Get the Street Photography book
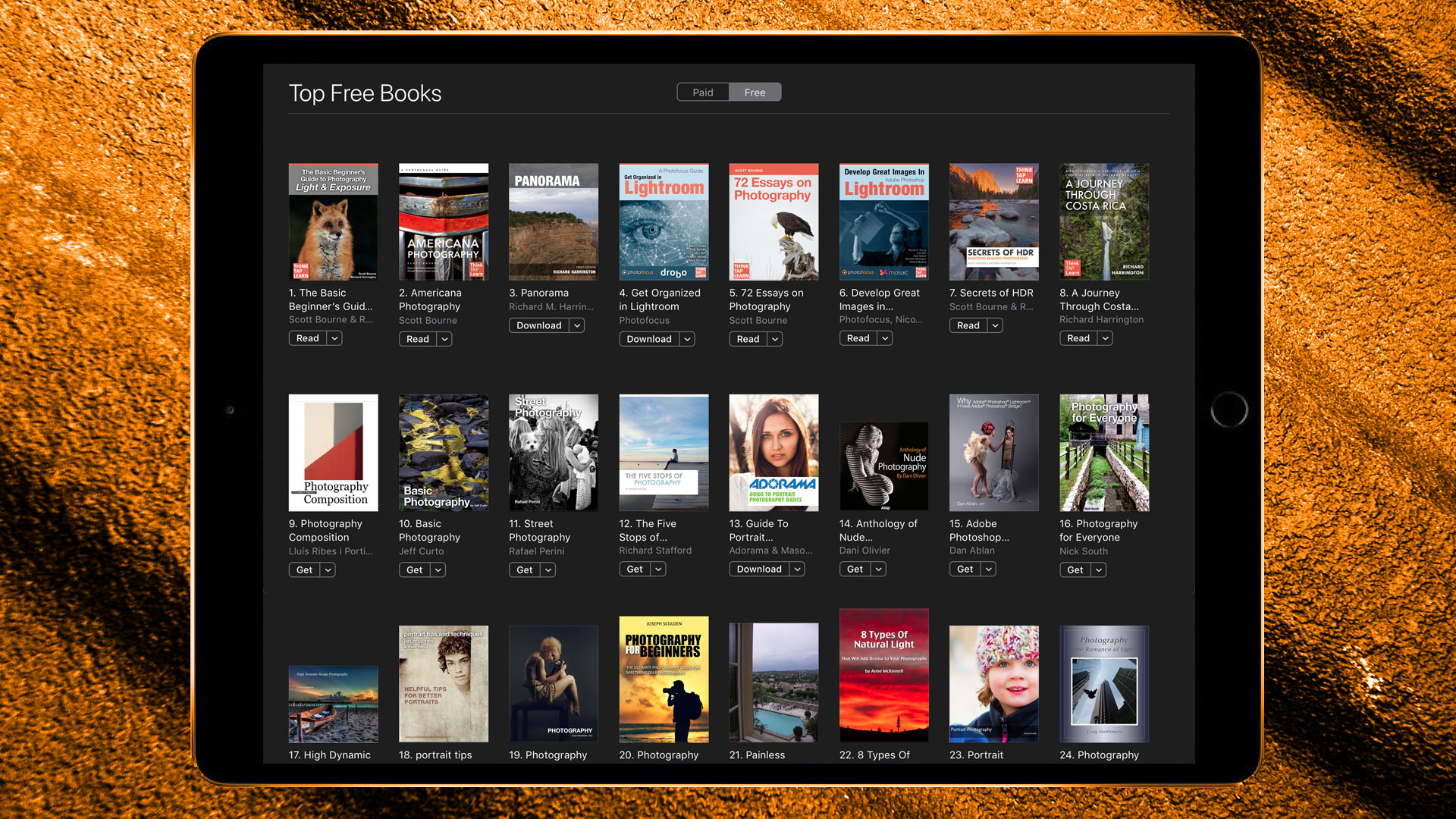This screenshot has width=1456, height=819. click(523, 570)
